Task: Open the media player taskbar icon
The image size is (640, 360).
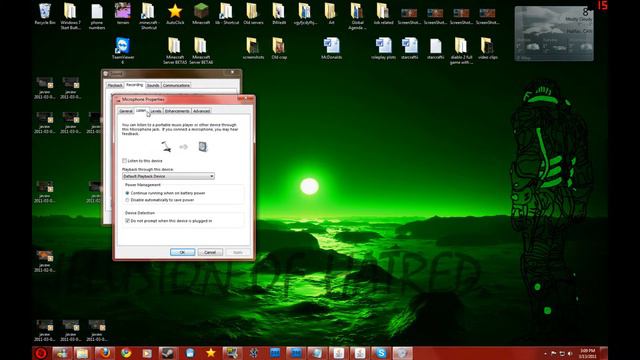Action: (x=147, y=353)
